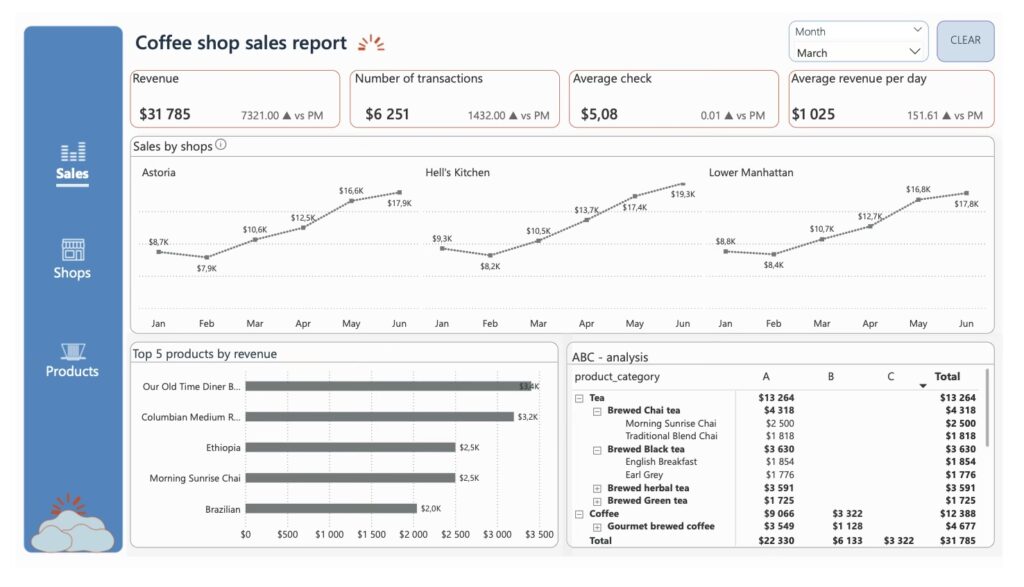Click the grand Total row label
The width and height of the screenshot is (1024, 587).
click(600, 541)
